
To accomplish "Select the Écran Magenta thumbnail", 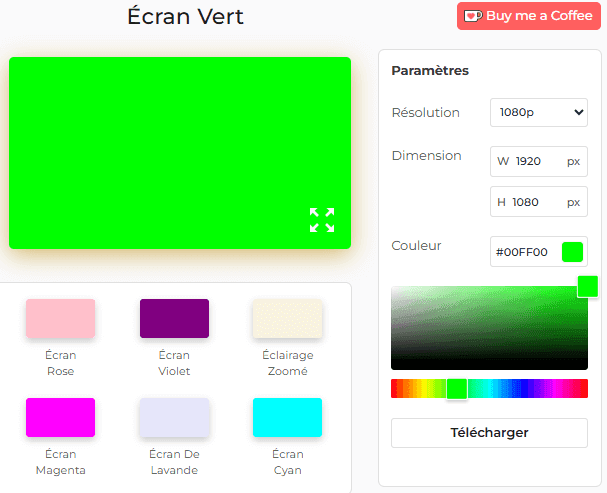I will click(x=60, y=418).
